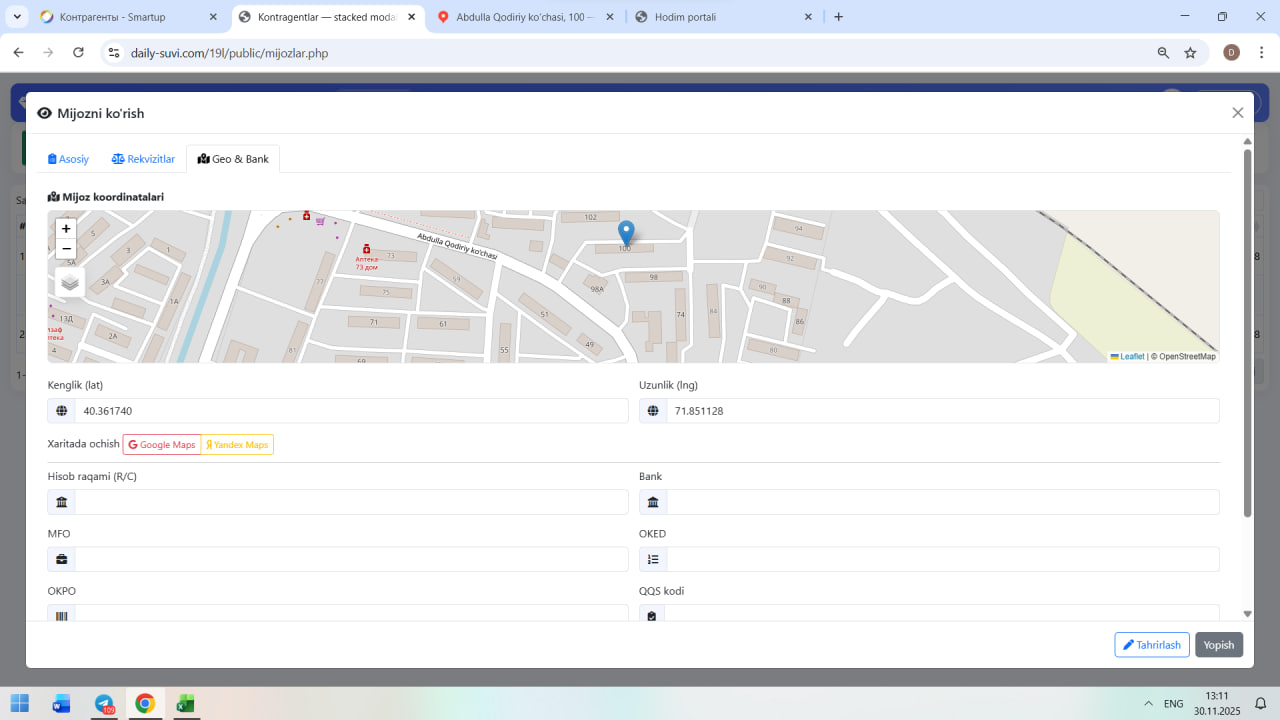1280x720 pixels.
Task: Bookmark this page with star icon
Action: point(1190,53)
